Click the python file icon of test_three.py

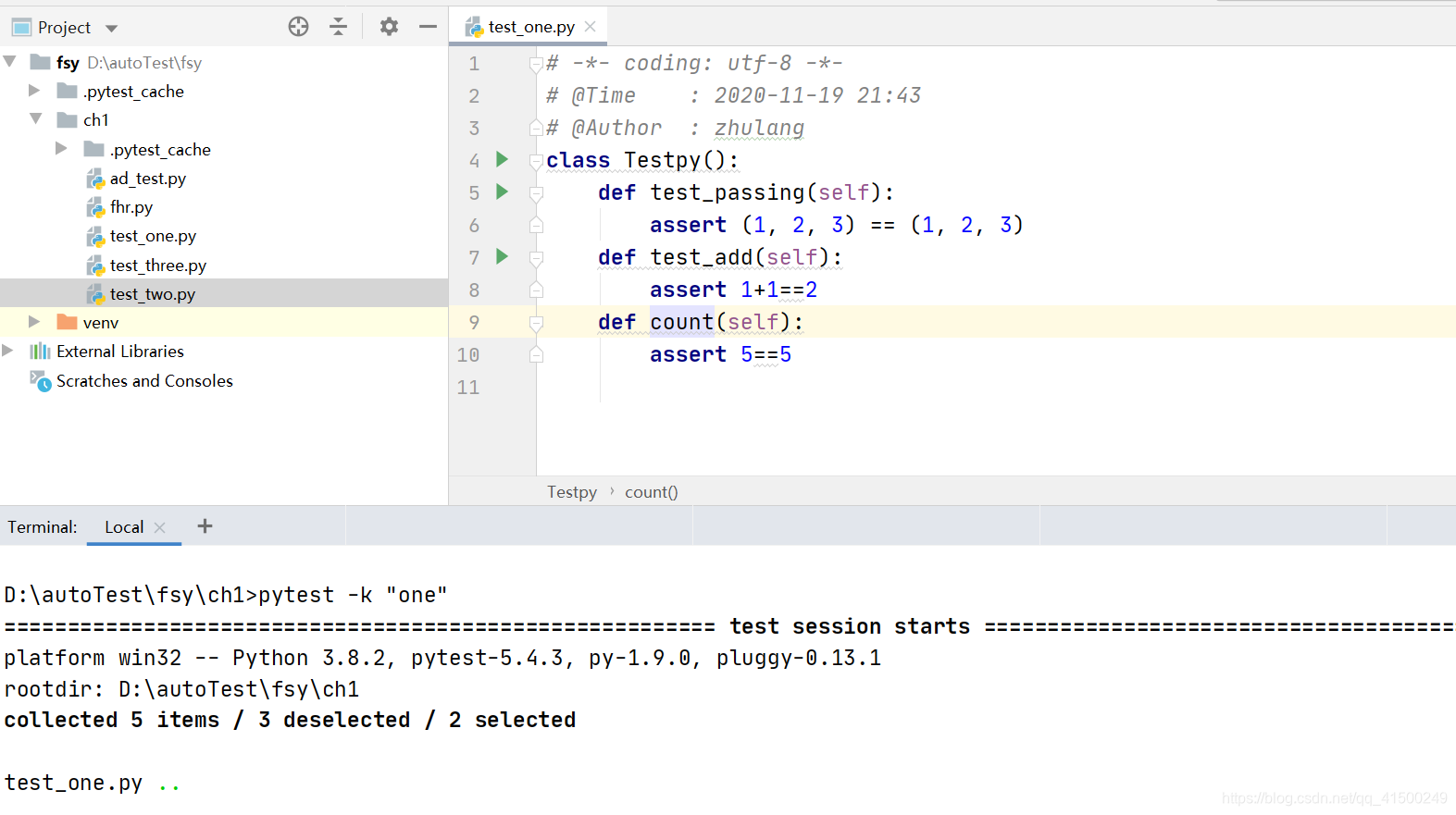(95, 265)
